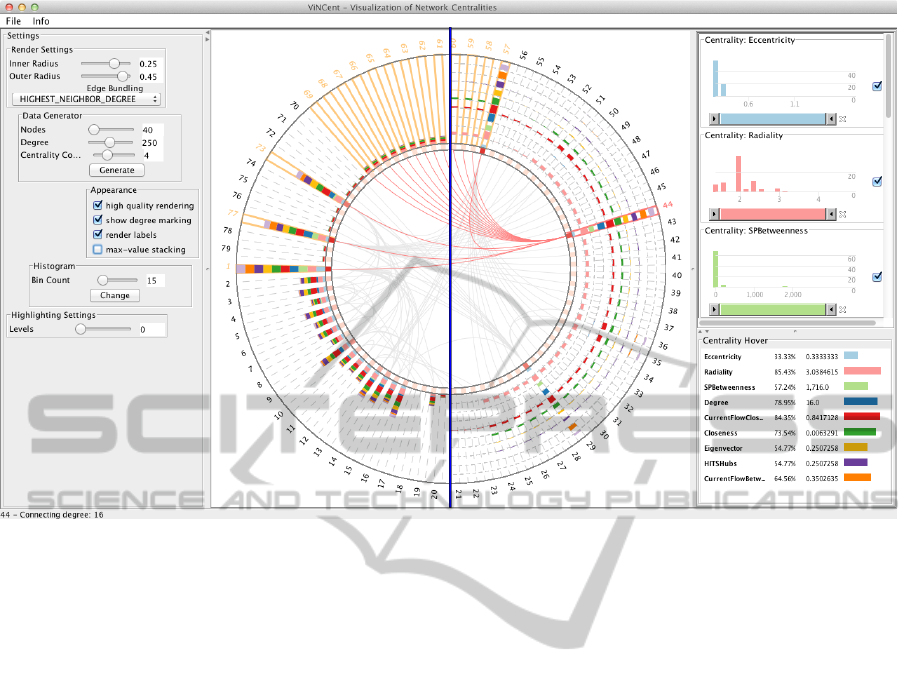This screenshot has height=684, width=915.
Task: Click right handle arrow of Eccentricity range bar
Action: point(832,118)
